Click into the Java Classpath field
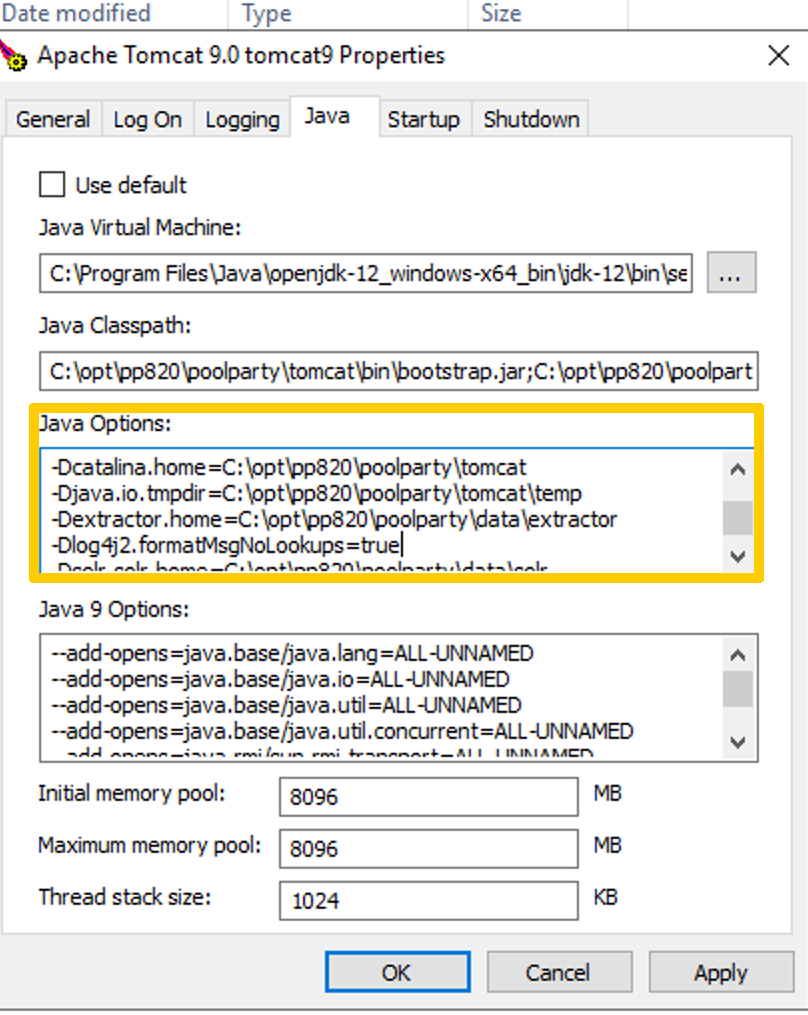 tap(399, 371)
